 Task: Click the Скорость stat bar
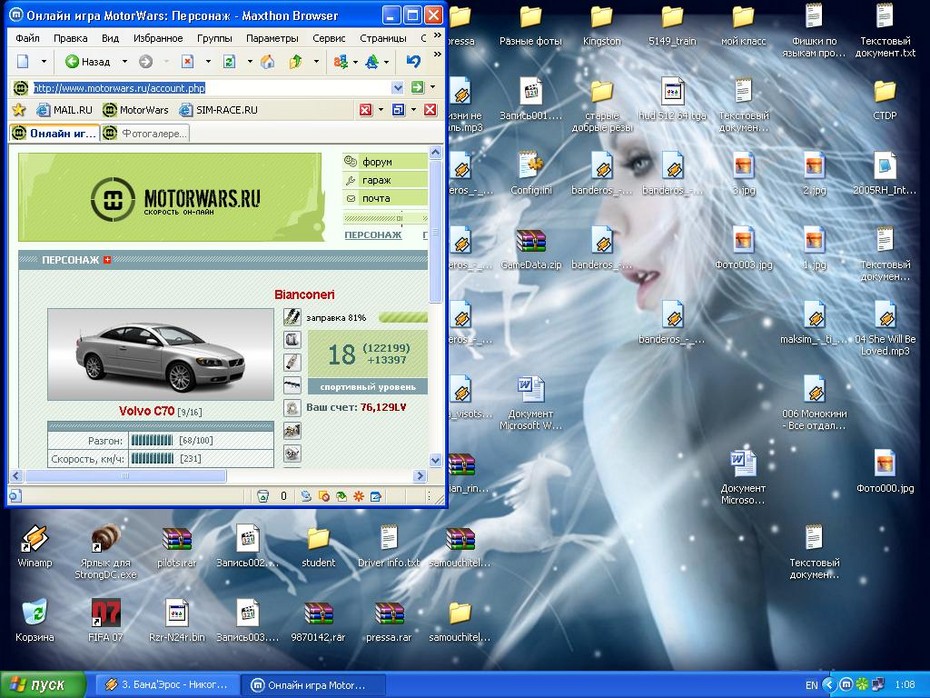tap(152, 458)
